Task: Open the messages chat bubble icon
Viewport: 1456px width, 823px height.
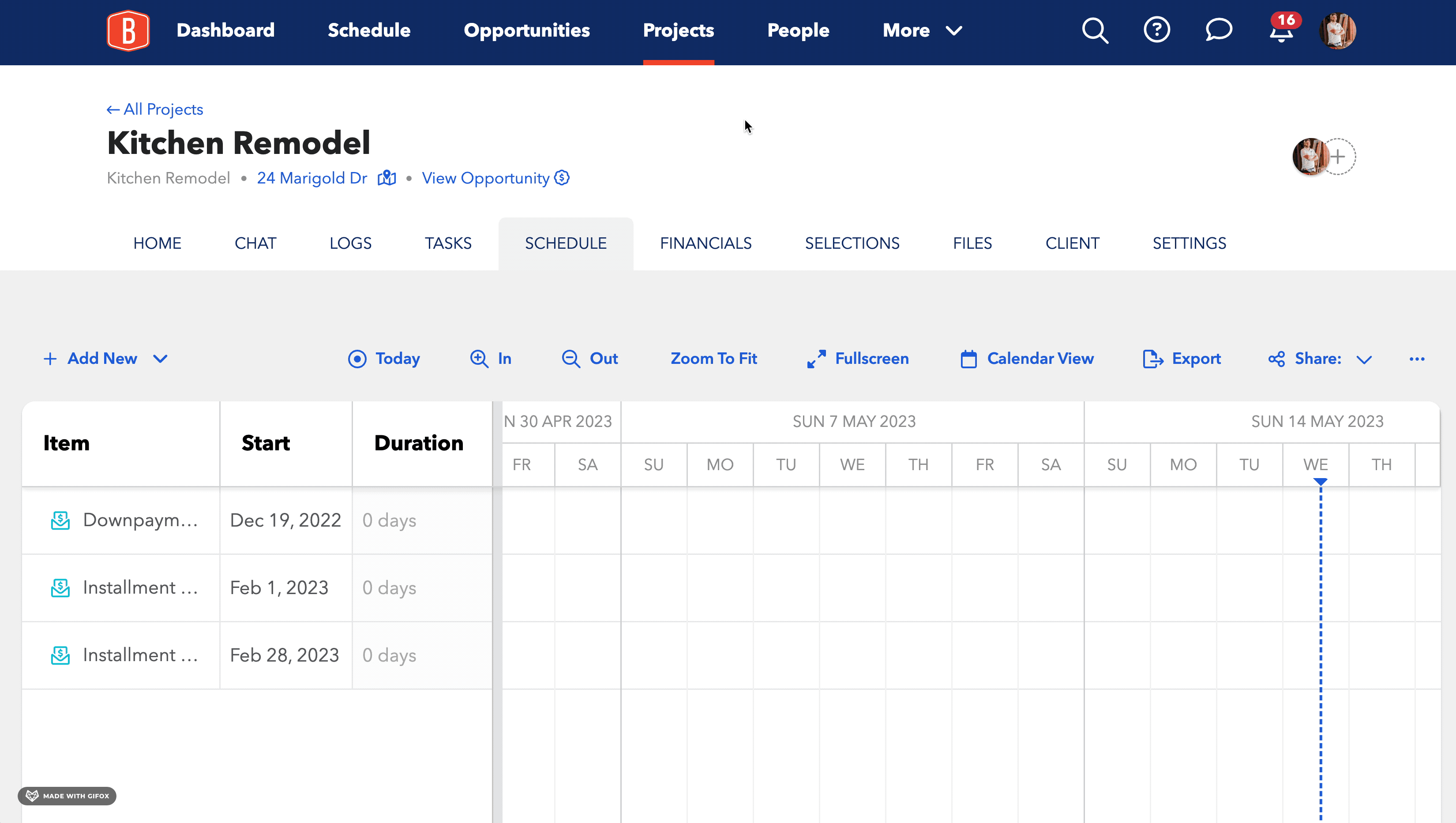Action: 1219,30
